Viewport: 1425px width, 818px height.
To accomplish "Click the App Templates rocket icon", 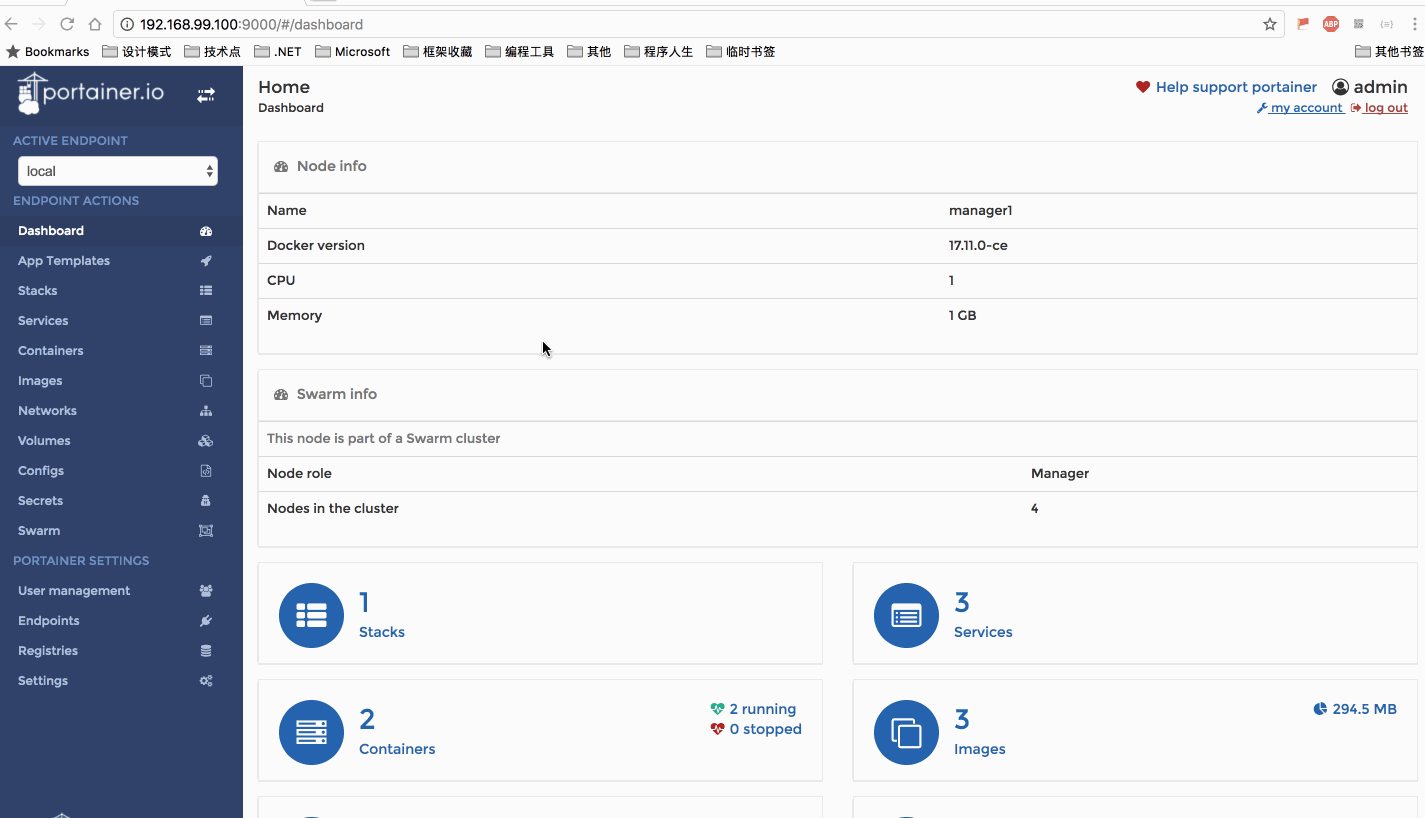I will [x=206, y=261].
